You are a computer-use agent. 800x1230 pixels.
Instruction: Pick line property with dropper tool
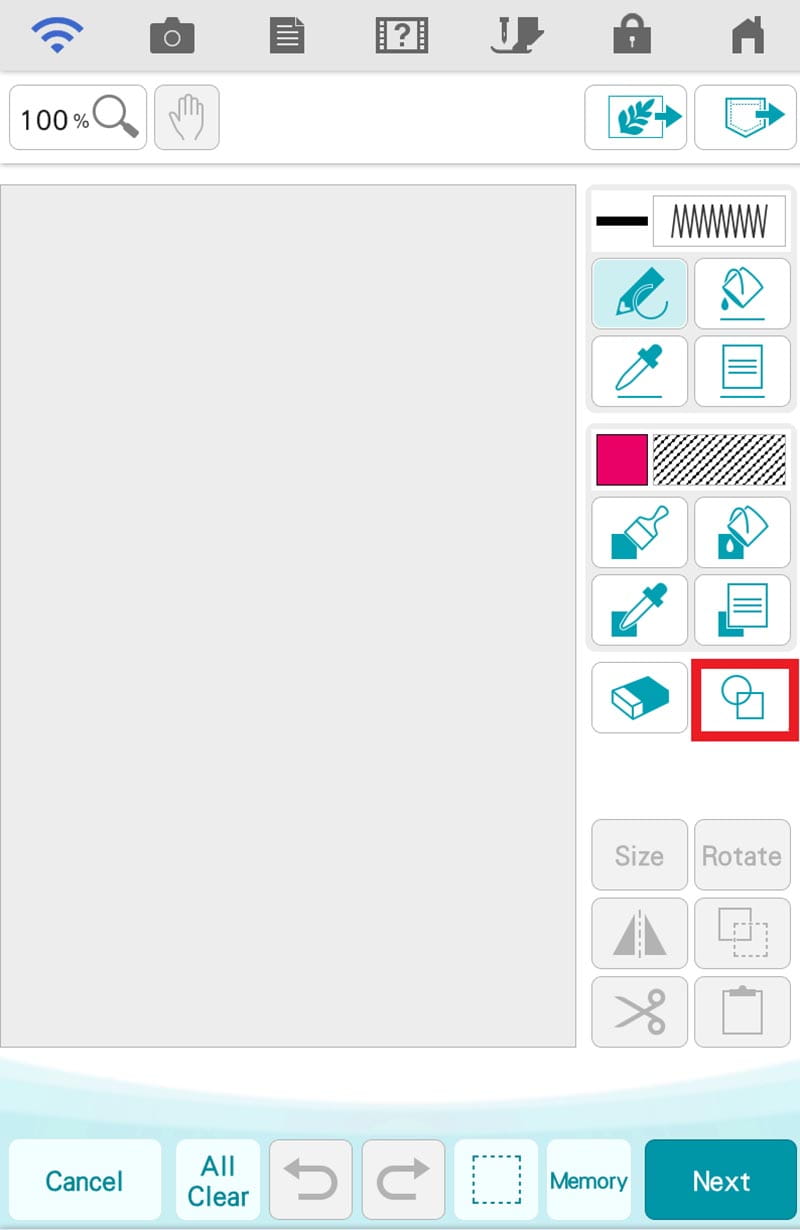pyautogui.click(x=640, y=371)
